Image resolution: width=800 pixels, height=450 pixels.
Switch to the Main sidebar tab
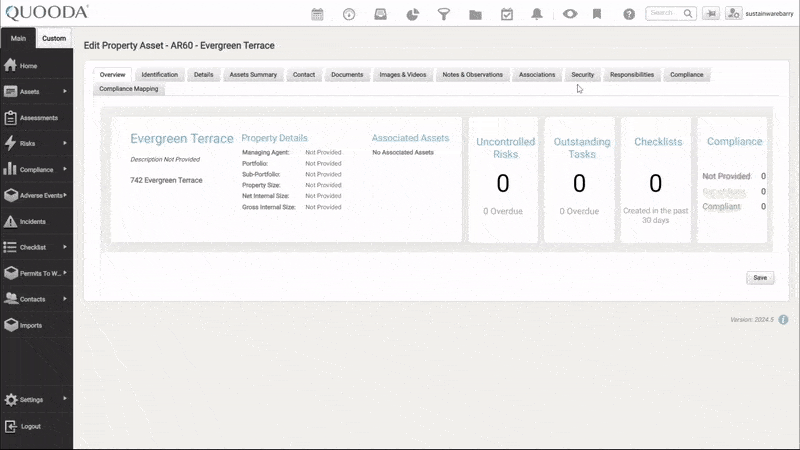click(x=18, y=38)
